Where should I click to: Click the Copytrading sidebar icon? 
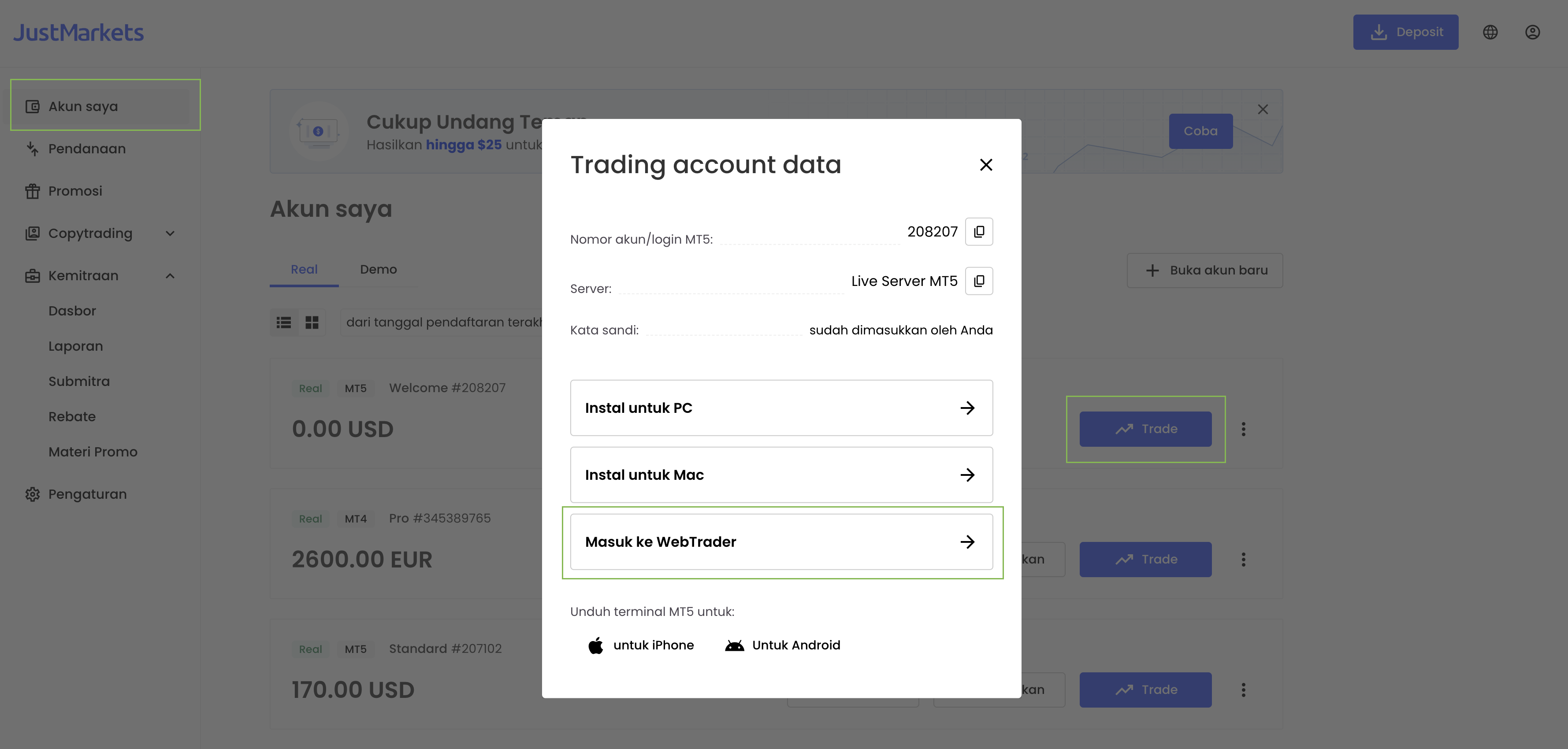(32, 233)
